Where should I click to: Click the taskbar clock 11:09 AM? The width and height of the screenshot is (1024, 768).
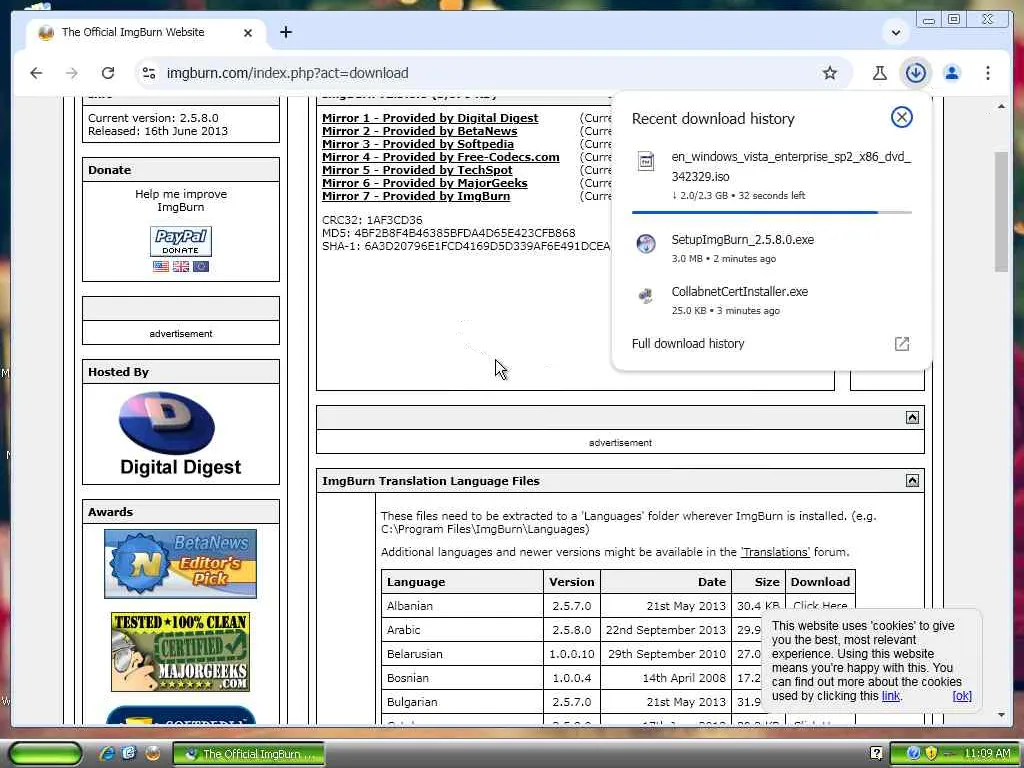(987, 754)
